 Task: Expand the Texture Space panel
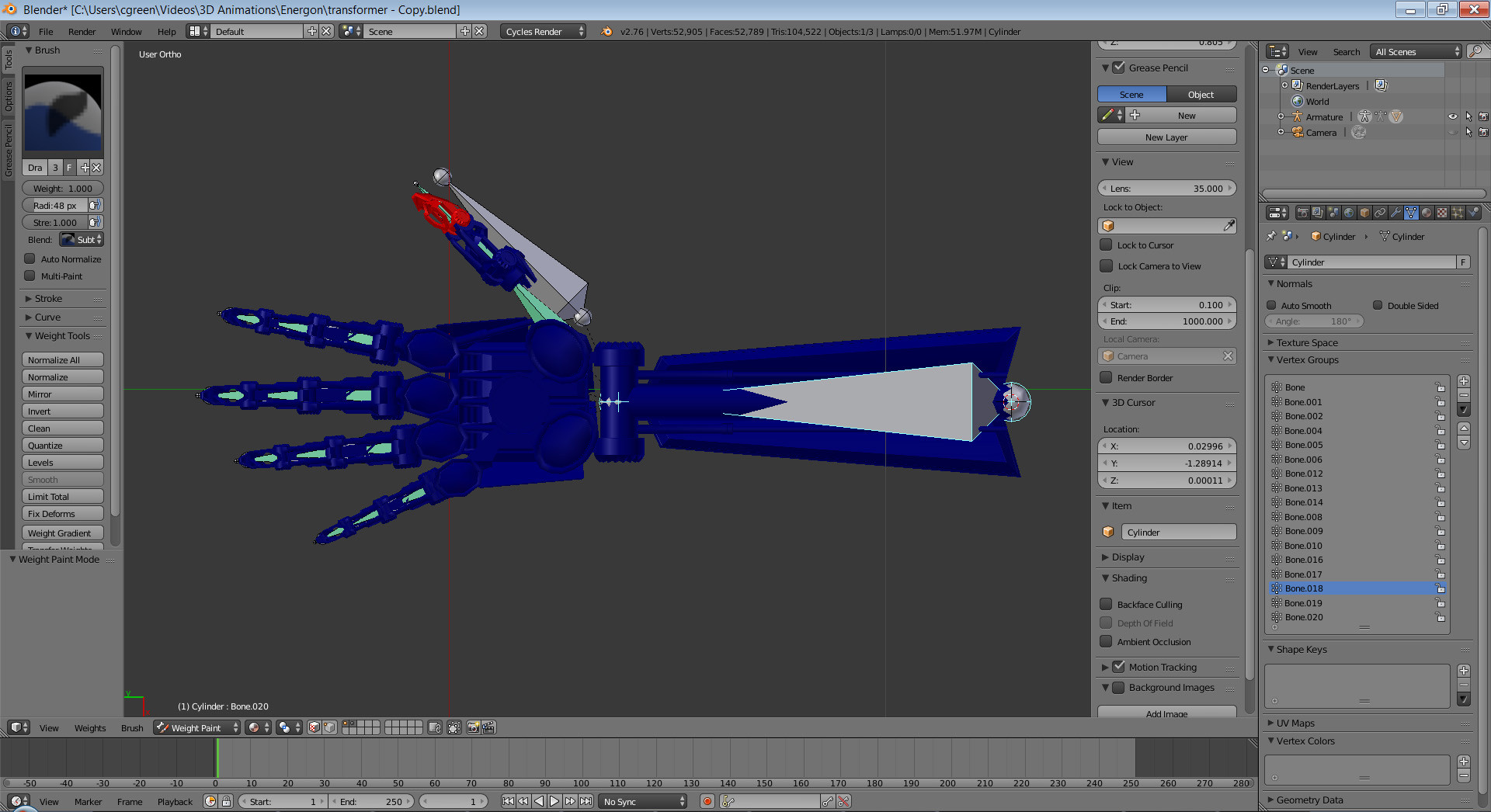coord(1307,342)
